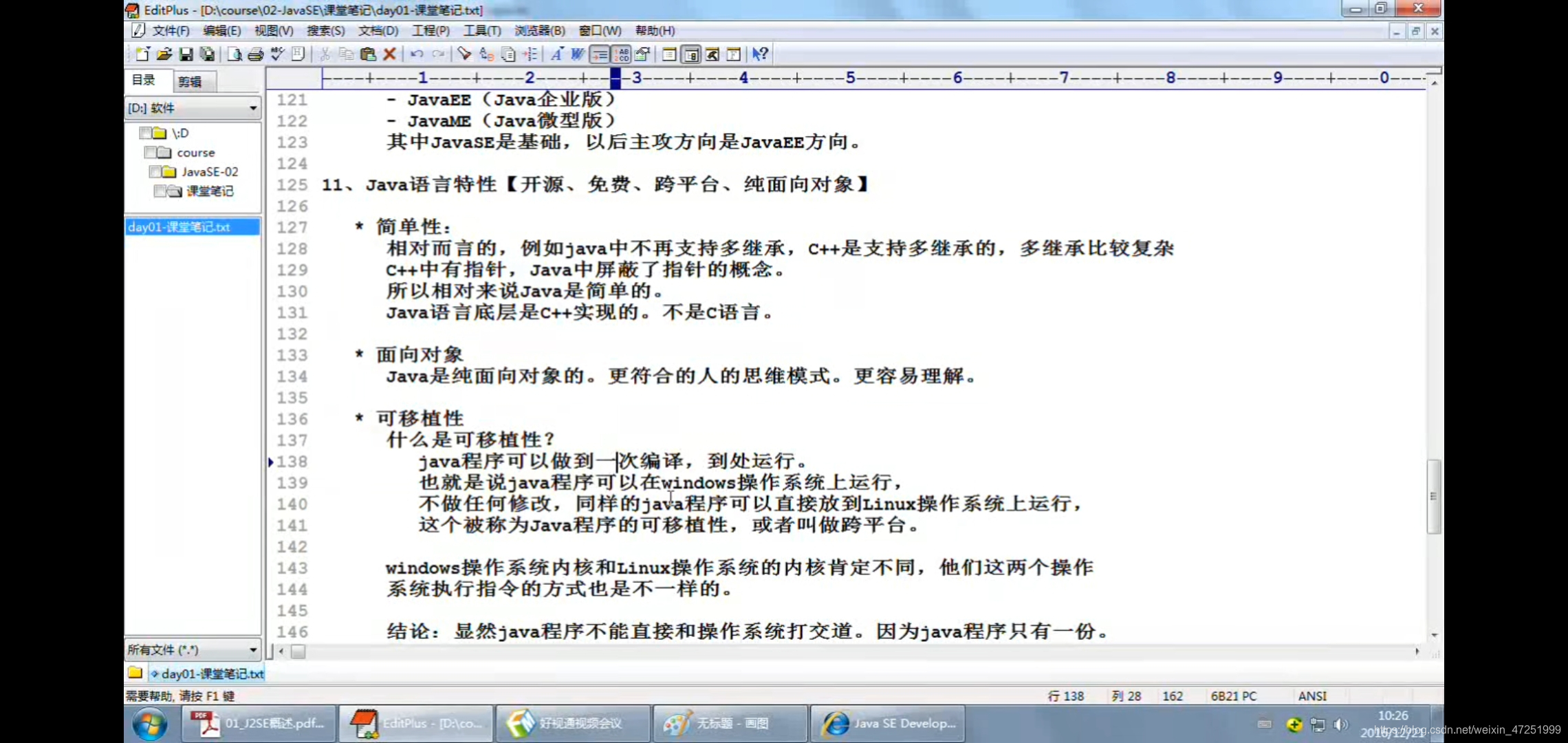Run spell check via the ABC icon

[x=278, y=54]
